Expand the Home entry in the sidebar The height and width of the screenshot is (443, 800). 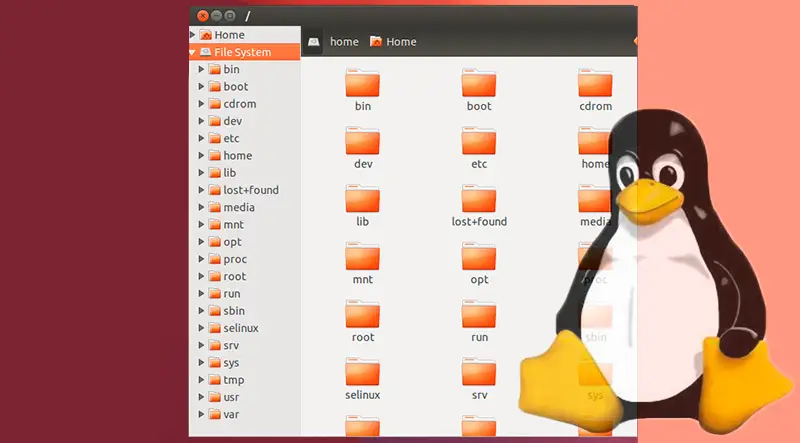point(192,35)
